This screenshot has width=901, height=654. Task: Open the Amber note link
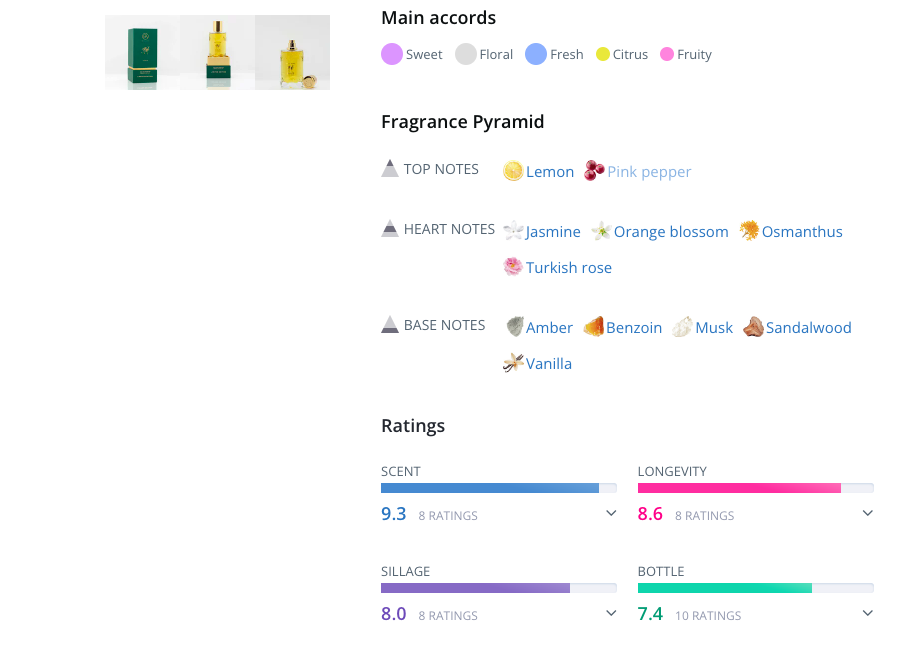[x=549, y=328]
